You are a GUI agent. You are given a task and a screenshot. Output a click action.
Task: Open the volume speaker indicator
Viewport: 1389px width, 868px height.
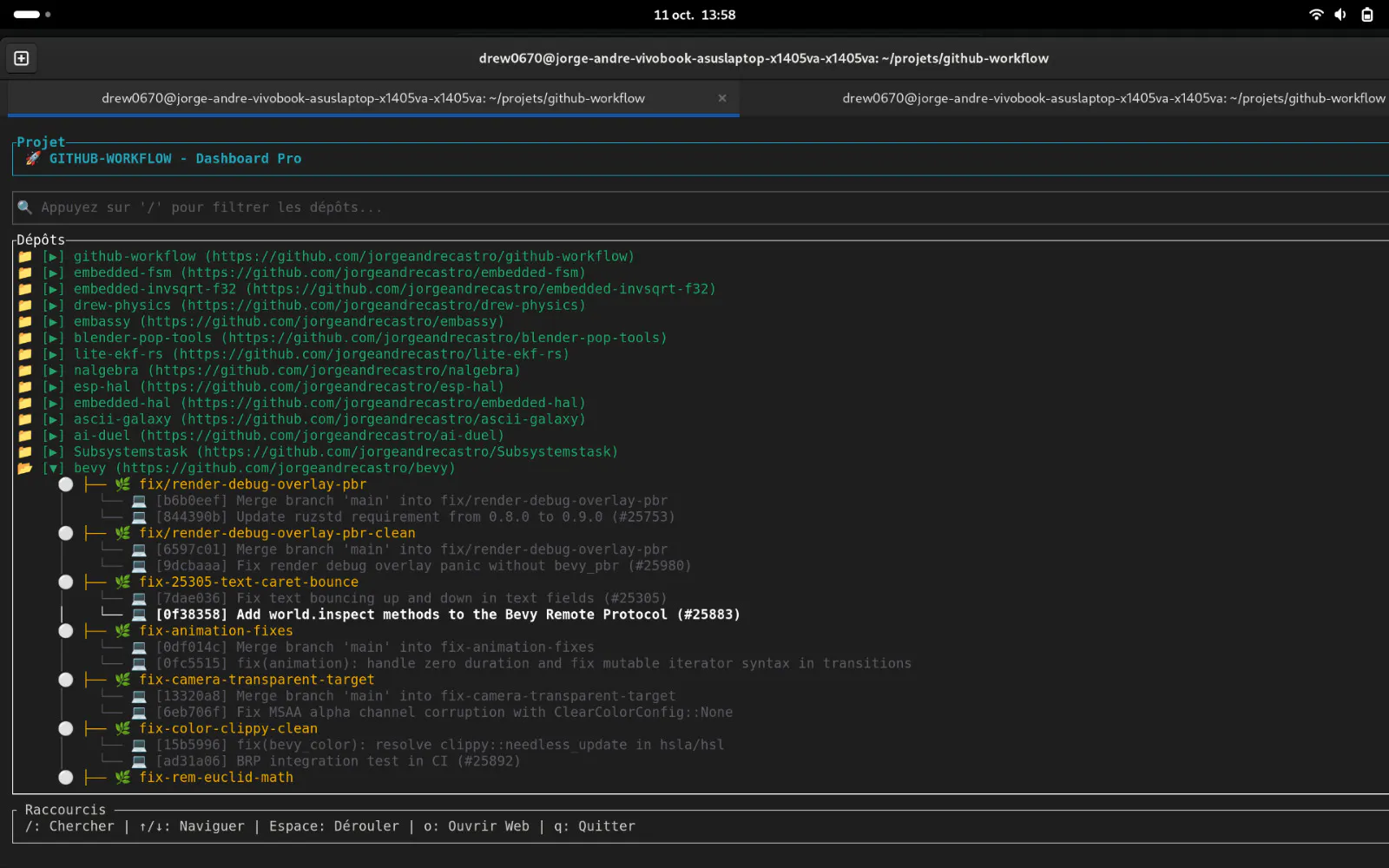(x=1340, y=15)
